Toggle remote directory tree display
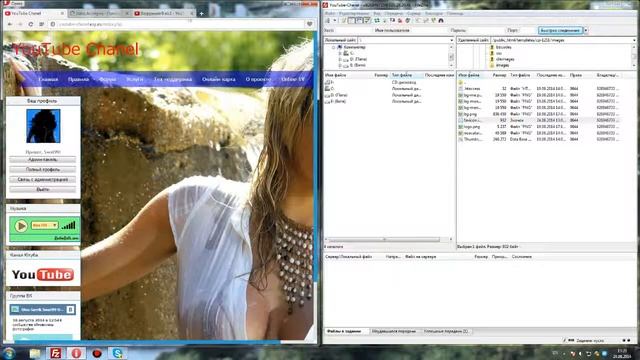This screenshot has width=640, height=360. point(360,20)
